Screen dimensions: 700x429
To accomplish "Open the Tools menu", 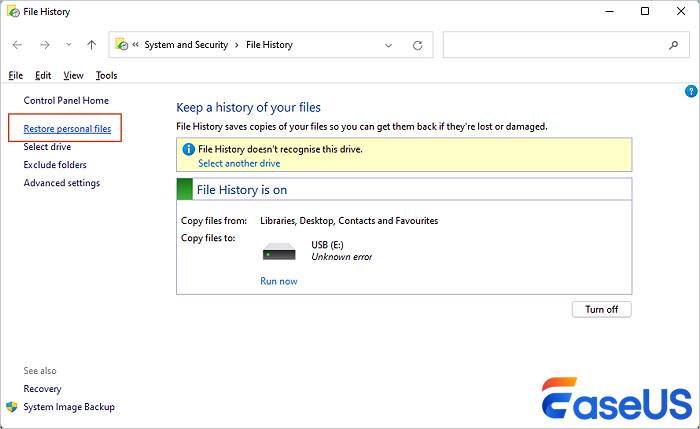I will tap(106, 75).
